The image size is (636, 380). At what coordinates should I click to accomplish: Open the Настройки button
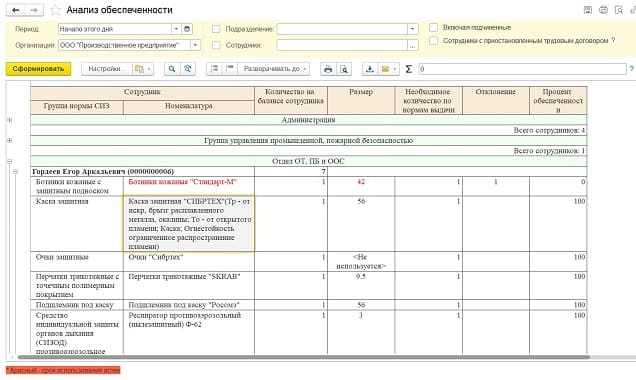click(x=107, y=69)
